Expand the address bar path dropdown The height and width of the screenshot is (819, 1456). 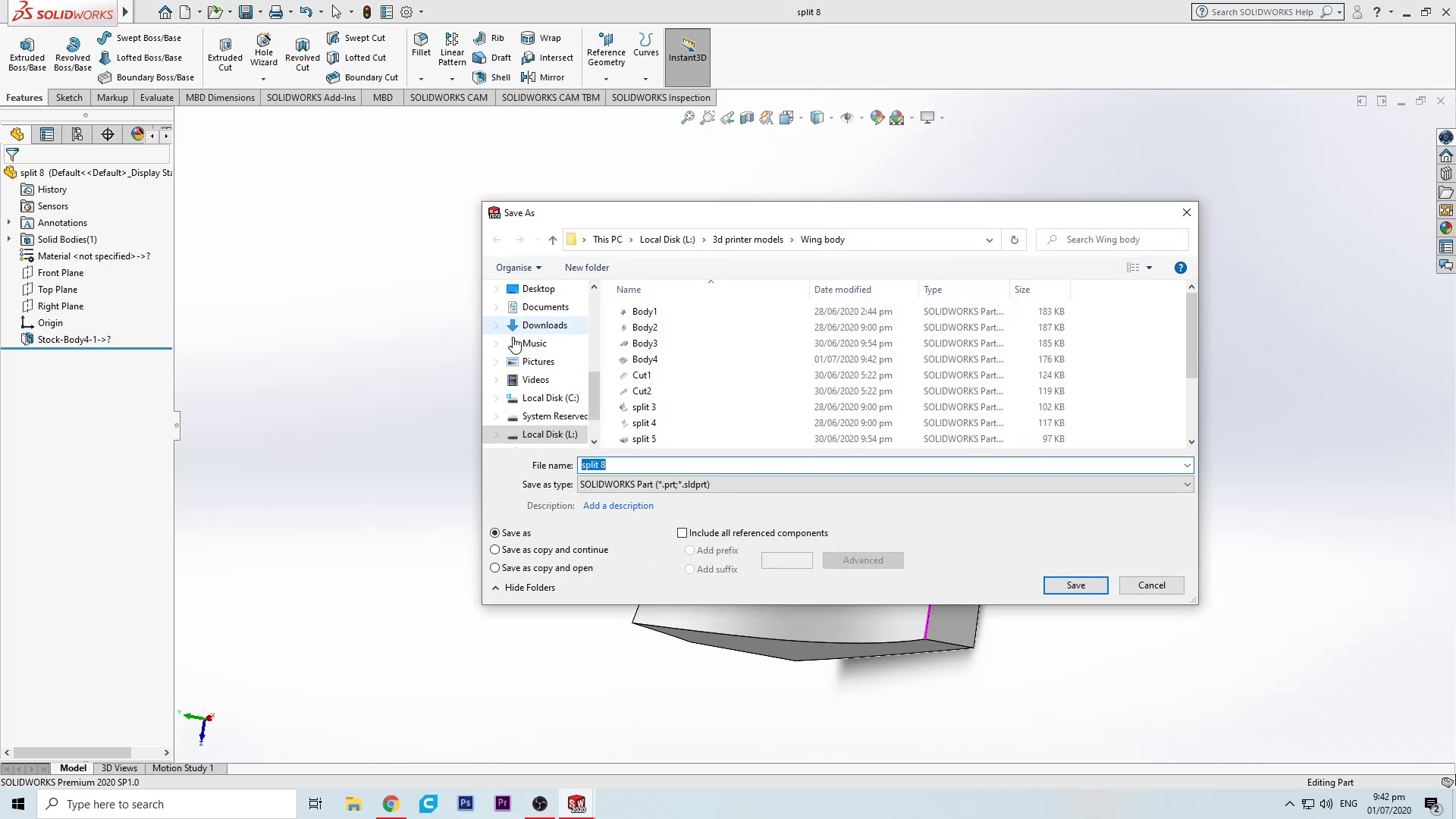coord(989,240)
